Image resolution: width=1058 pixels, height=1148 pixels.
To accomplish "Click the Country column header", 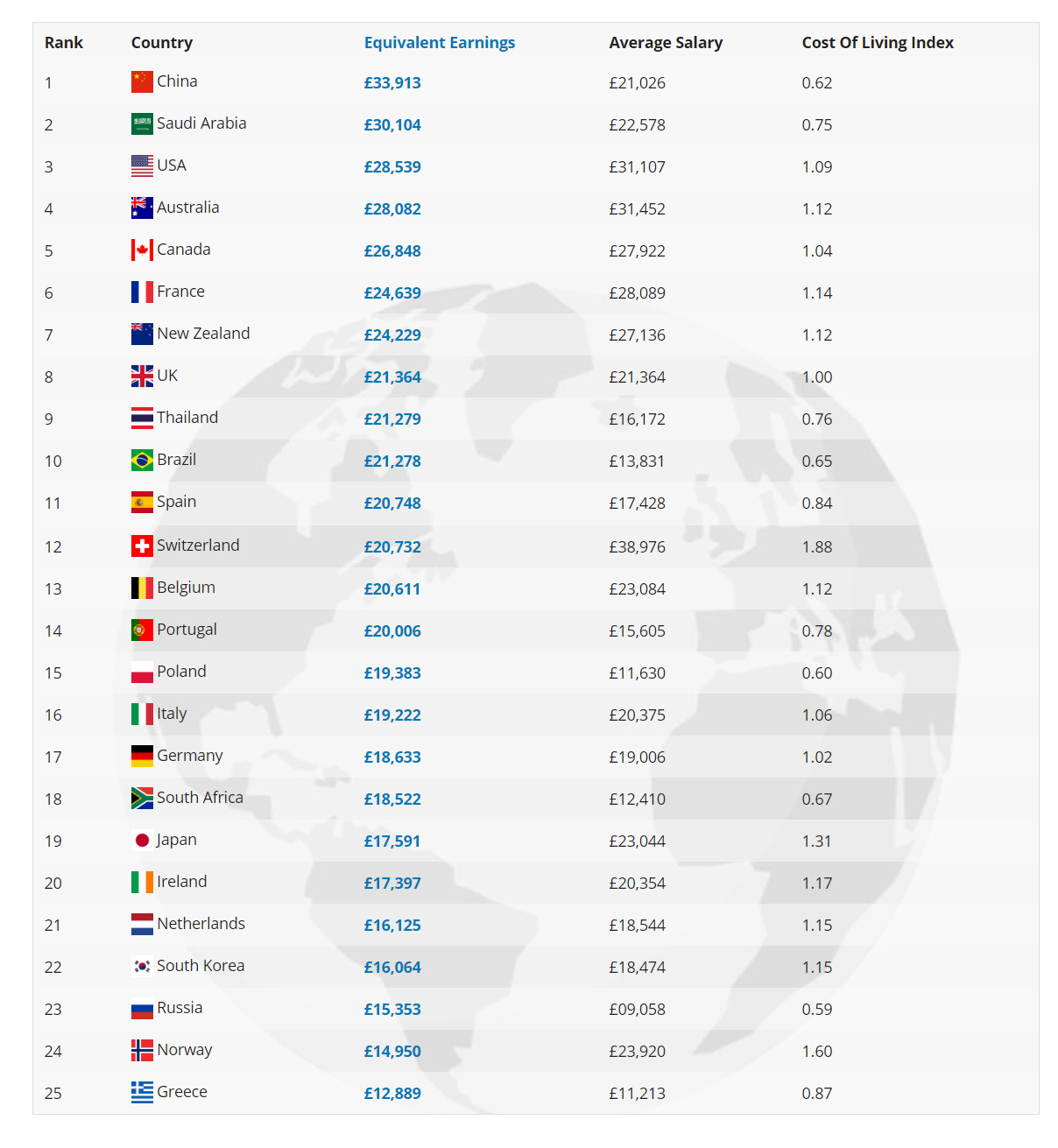I will 162,43.
